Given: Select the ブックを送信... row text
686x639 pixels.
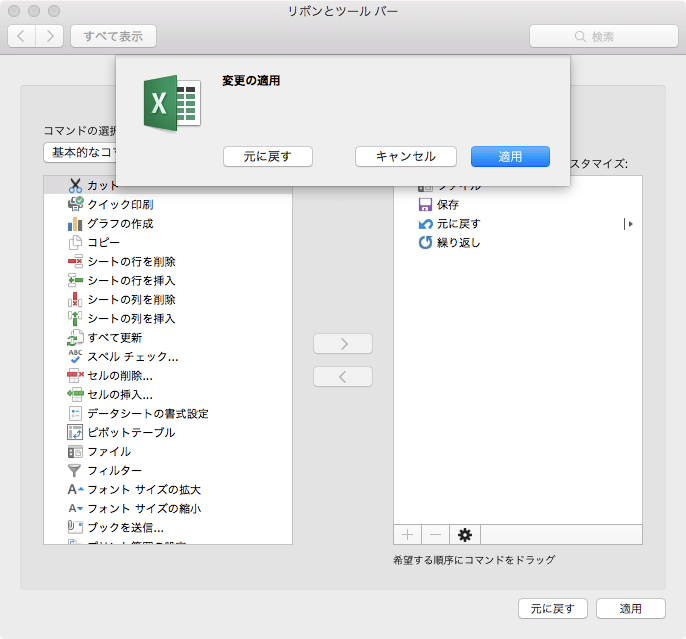Looking at the screenshot, I should (x=126, y=527).
